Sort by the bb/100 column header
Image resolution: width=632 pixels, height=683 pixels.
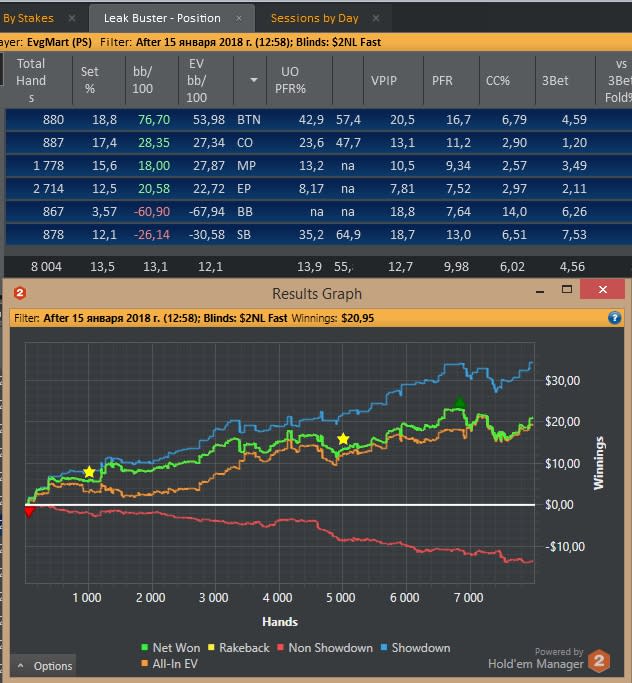[142, 80]
